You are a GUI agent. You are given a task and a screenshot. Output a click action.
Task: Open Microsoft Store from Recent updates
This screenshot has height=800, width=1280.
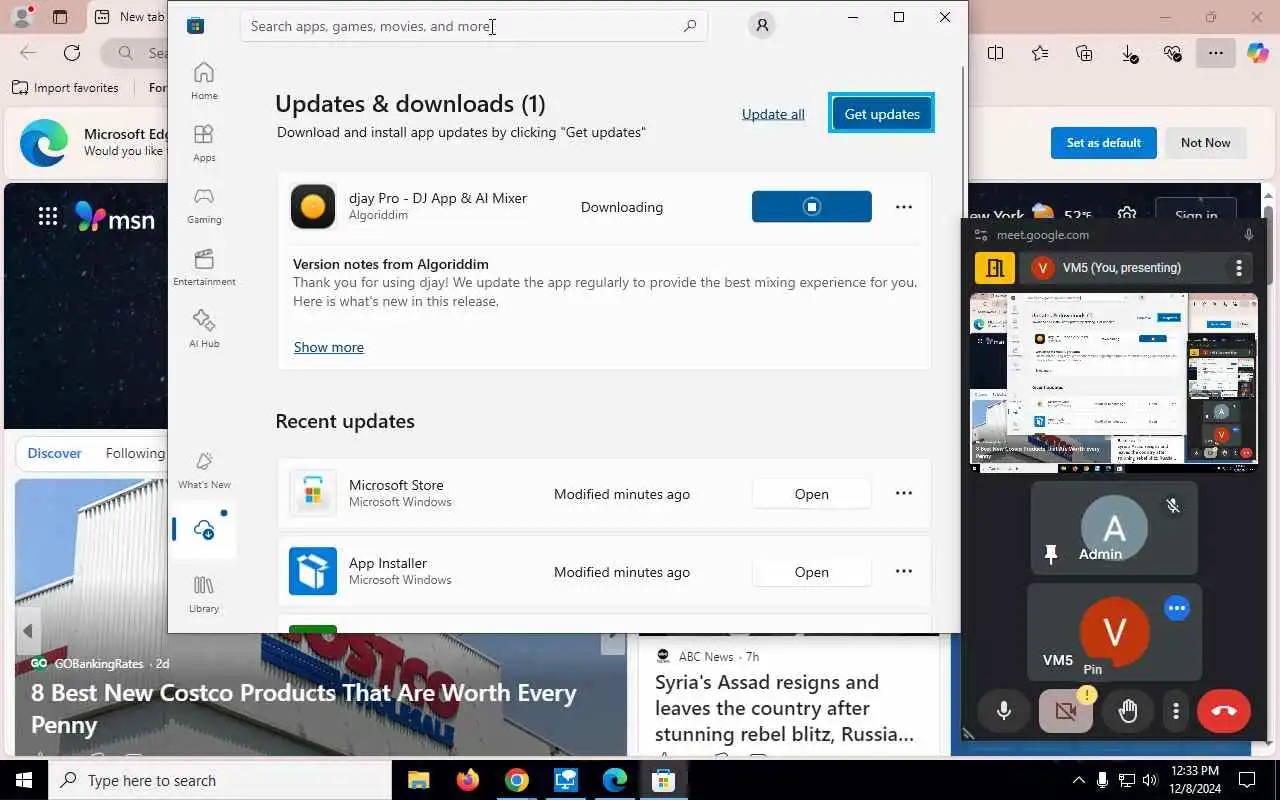point(812,494)
